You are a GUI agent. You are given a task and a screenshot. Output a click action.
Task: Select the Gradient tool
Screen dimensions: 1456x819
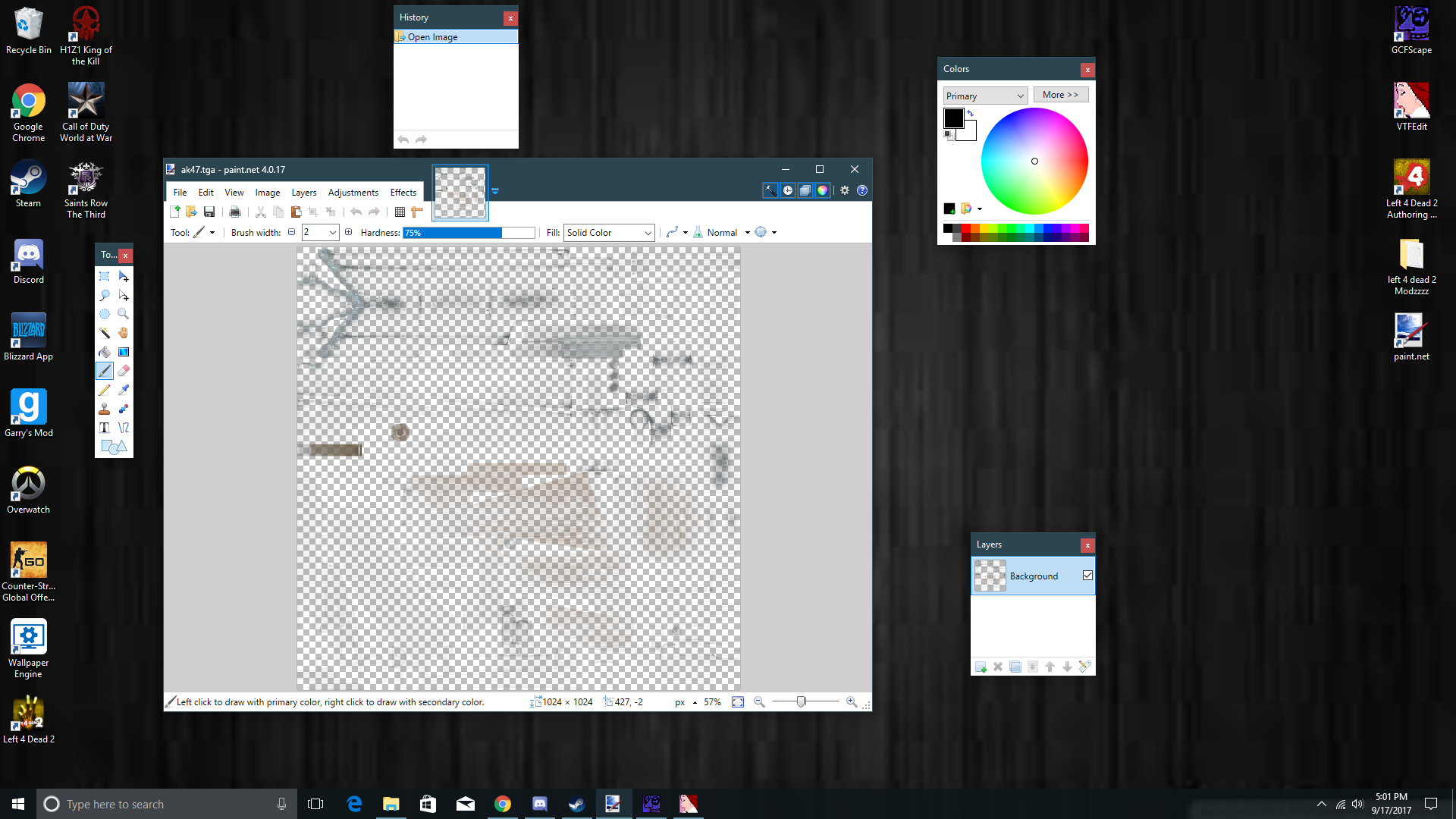click(x=124, y=352)
